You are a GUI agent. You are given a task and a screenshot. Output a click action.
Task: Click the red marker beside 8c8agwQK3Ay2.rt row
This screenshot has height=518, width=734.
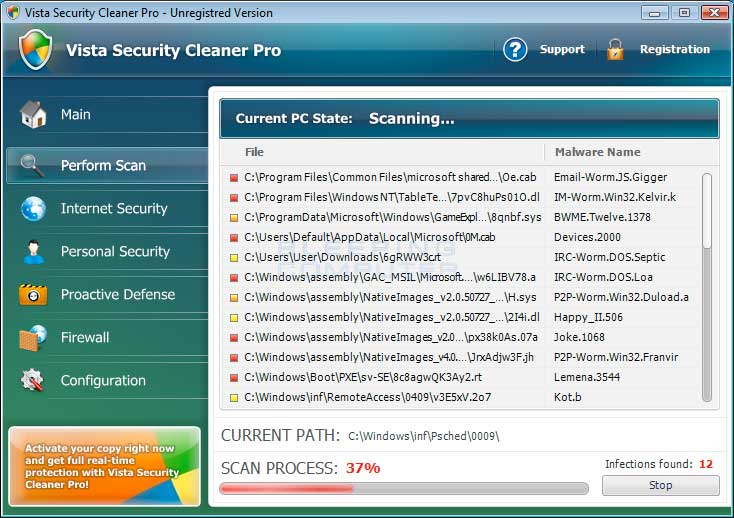(x=234, y=378)
